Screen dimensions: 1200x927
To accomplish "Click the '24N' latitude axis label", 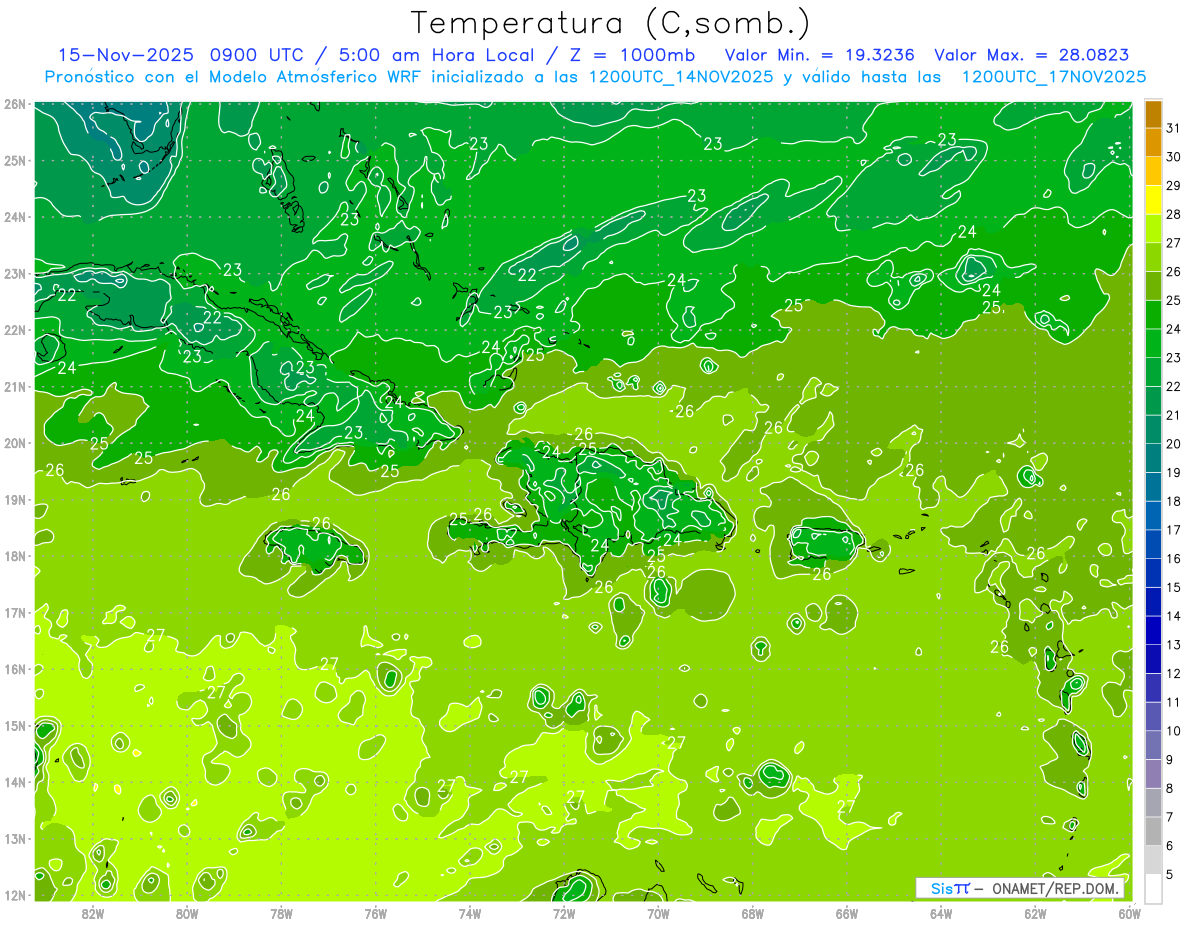I will (x=15, y=217).
